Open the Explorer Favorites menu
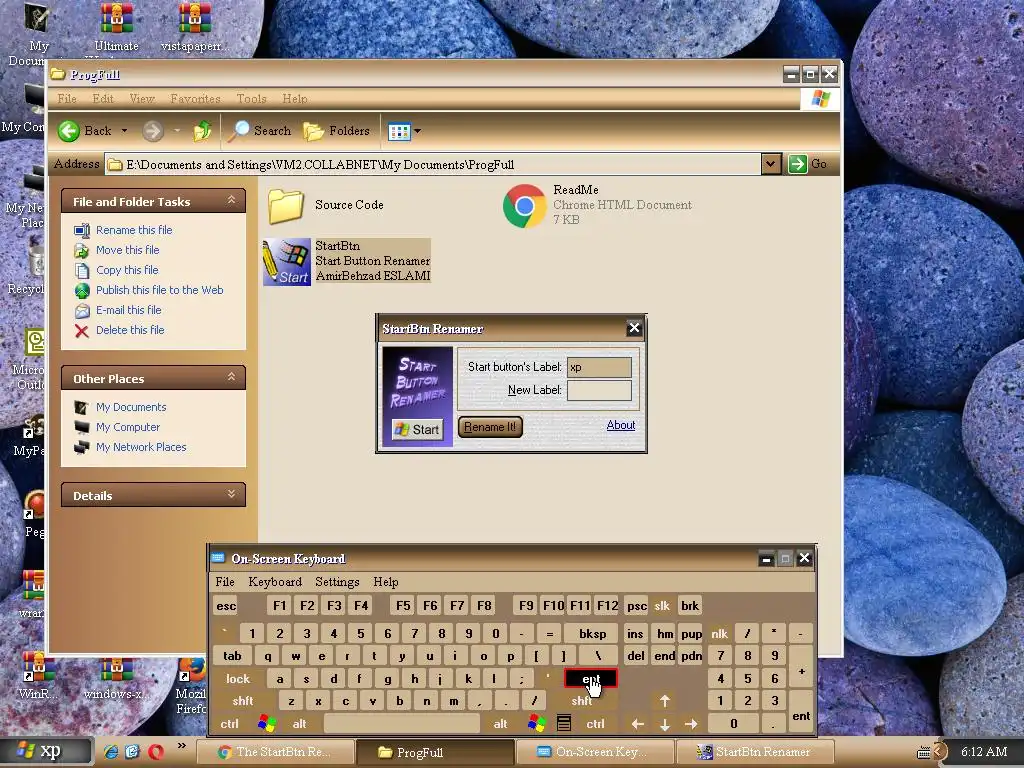Viewport: 1024px width, 768px height. [195, 99]
